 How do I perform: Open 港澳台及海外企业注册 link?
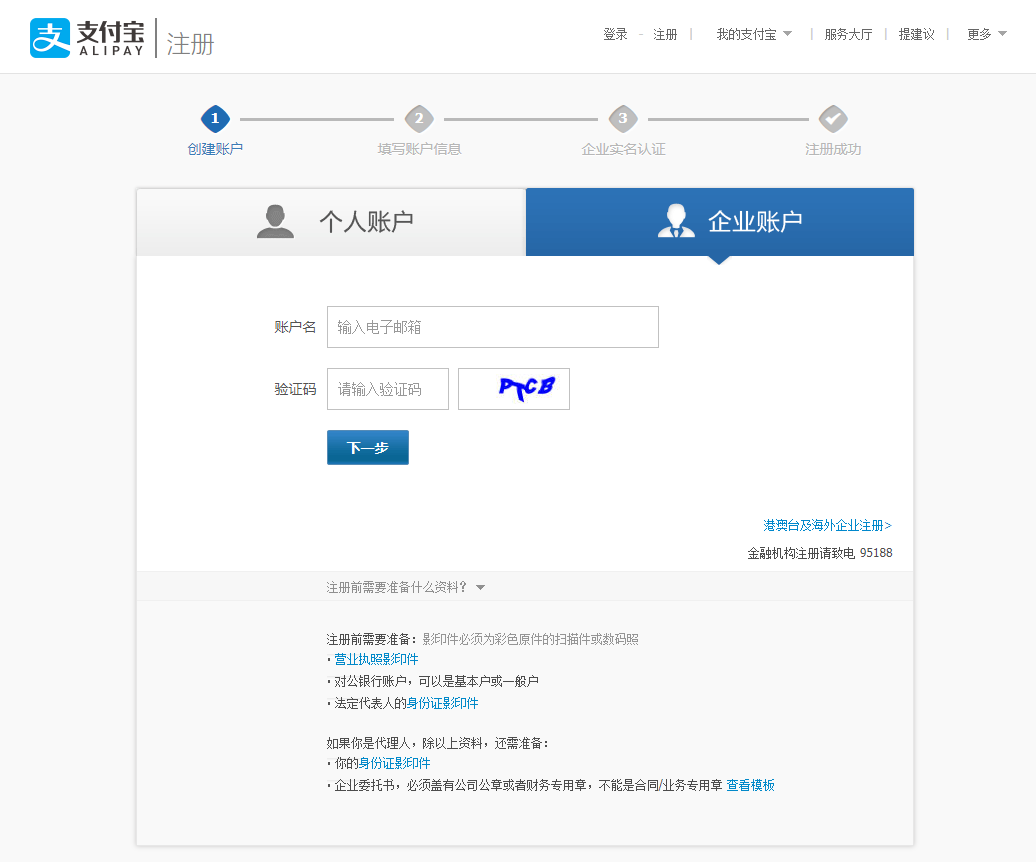(827, 525)
